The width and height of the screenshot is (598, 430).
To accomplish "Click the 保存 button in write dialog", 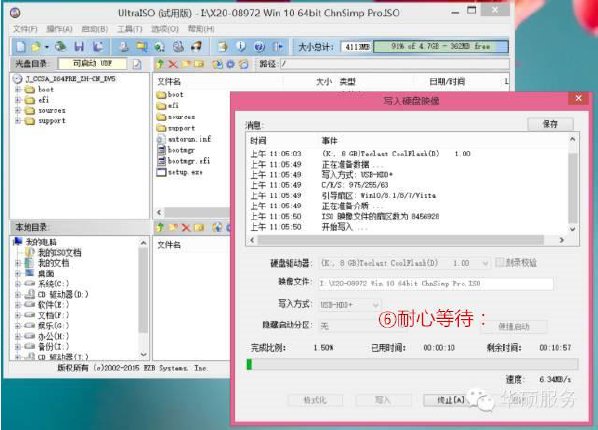I will click(550, 124).
